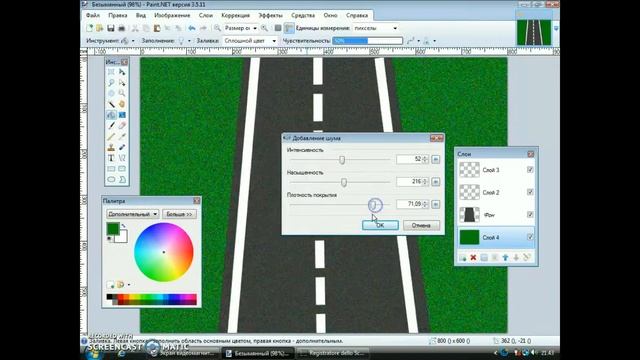Open the Эффекты menu
Image resolution: width=640 pixels, height=360 pixels.
point(270,15)
